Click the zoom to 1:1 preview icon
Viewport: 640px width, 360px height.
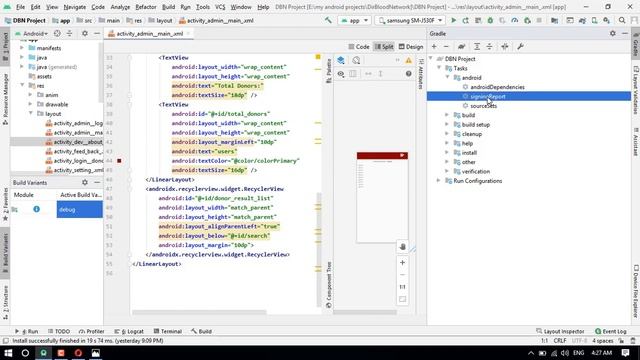402,287
